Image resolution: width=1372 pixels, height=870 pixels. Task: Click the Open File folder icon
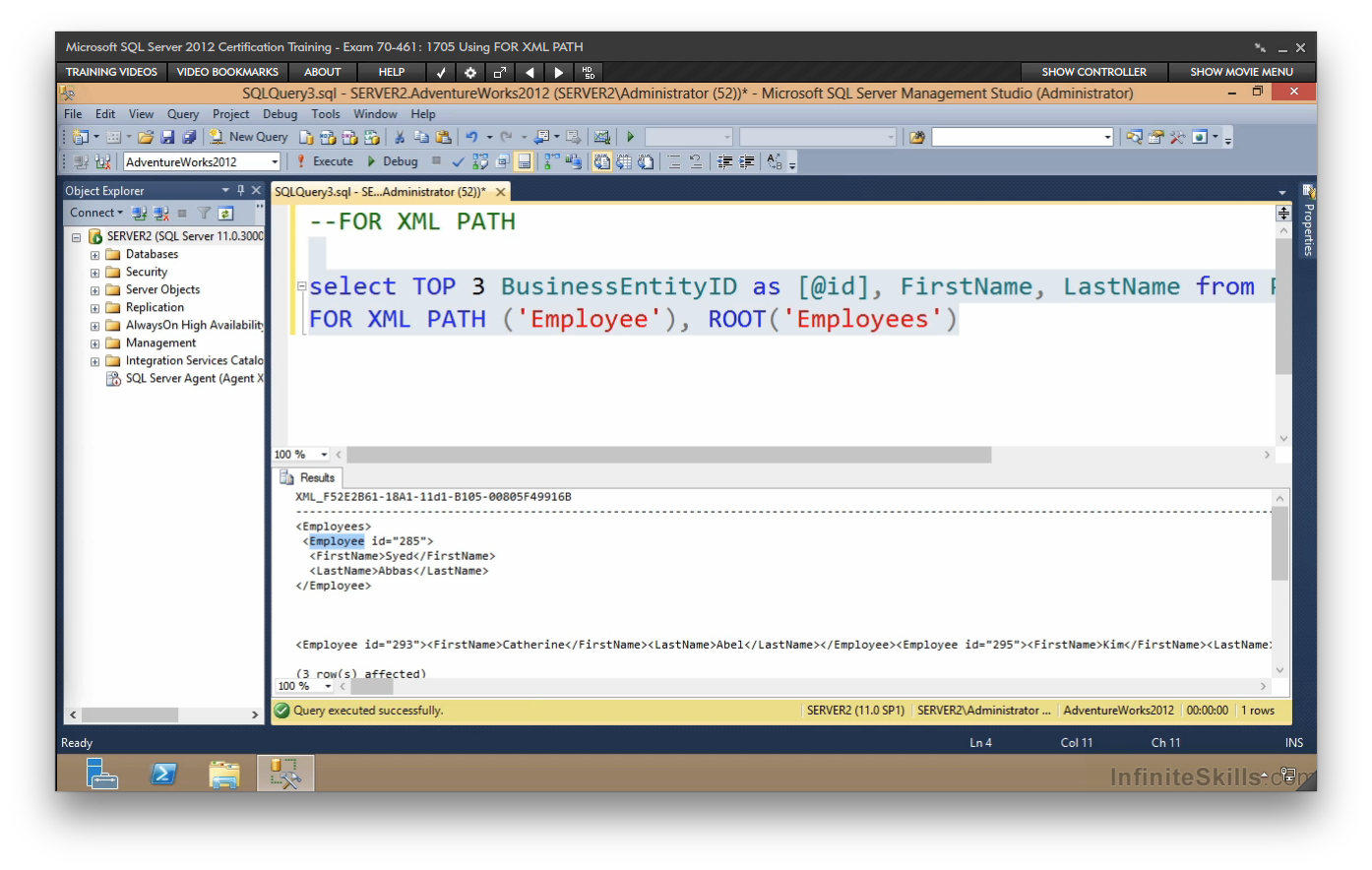click(146, 137)
